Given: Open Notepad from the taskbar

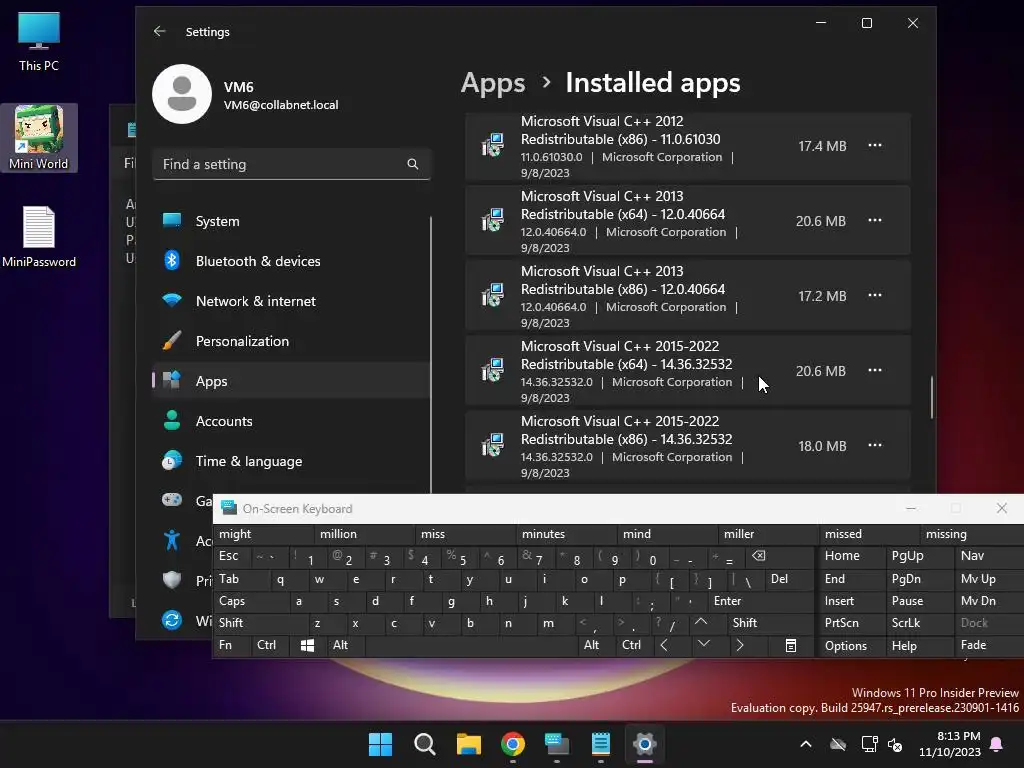Looking at the screenshot, I should click(x=600, y=744).
